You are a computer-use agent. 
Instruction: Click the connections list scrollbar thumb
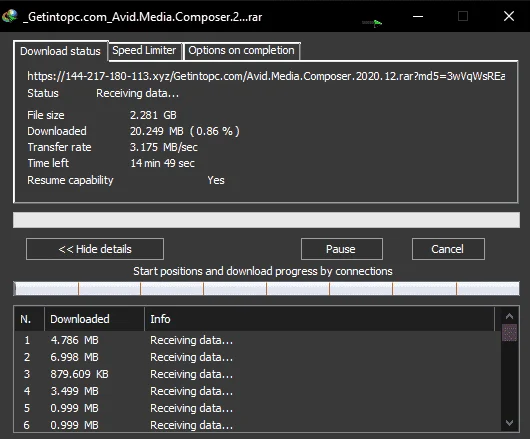pos(509,333)
